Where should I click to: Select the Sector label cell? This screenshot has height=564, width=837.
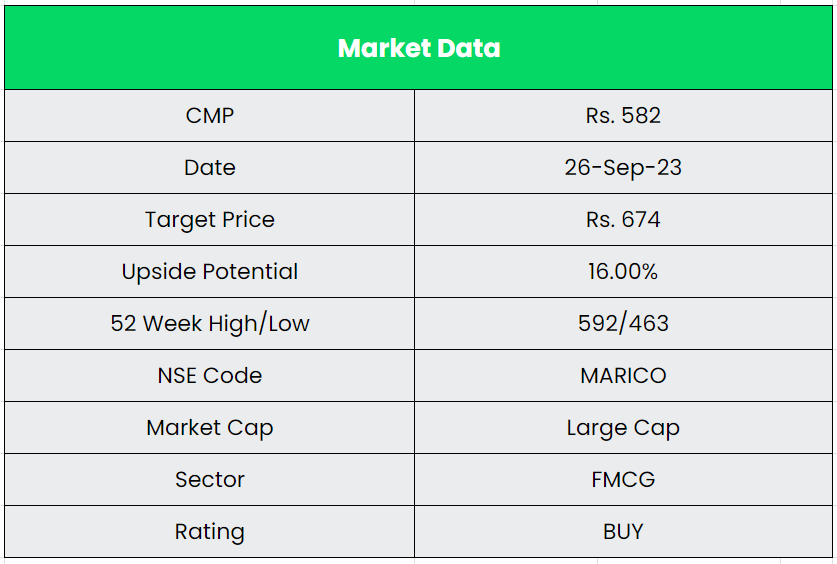pyautogui.click(x=210, y=480)
